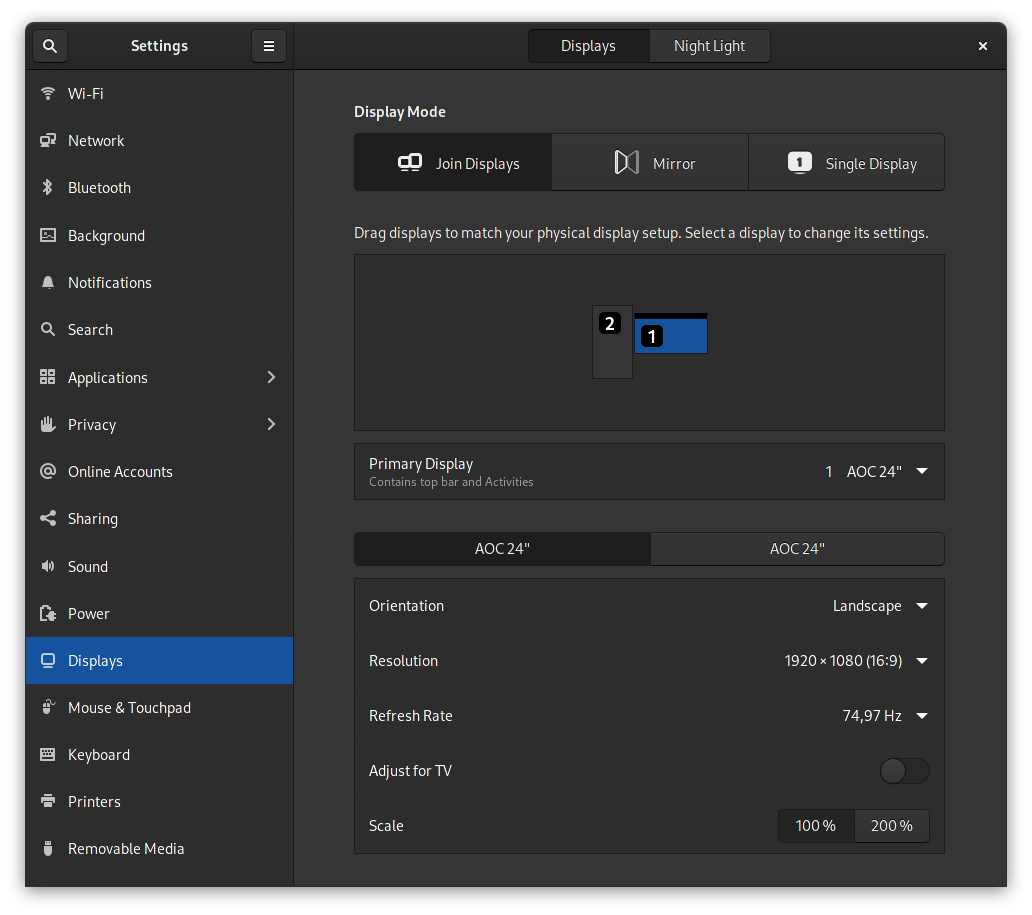1032x915 pixels.
Task: Go to Background settings
Action: (159, 235)
